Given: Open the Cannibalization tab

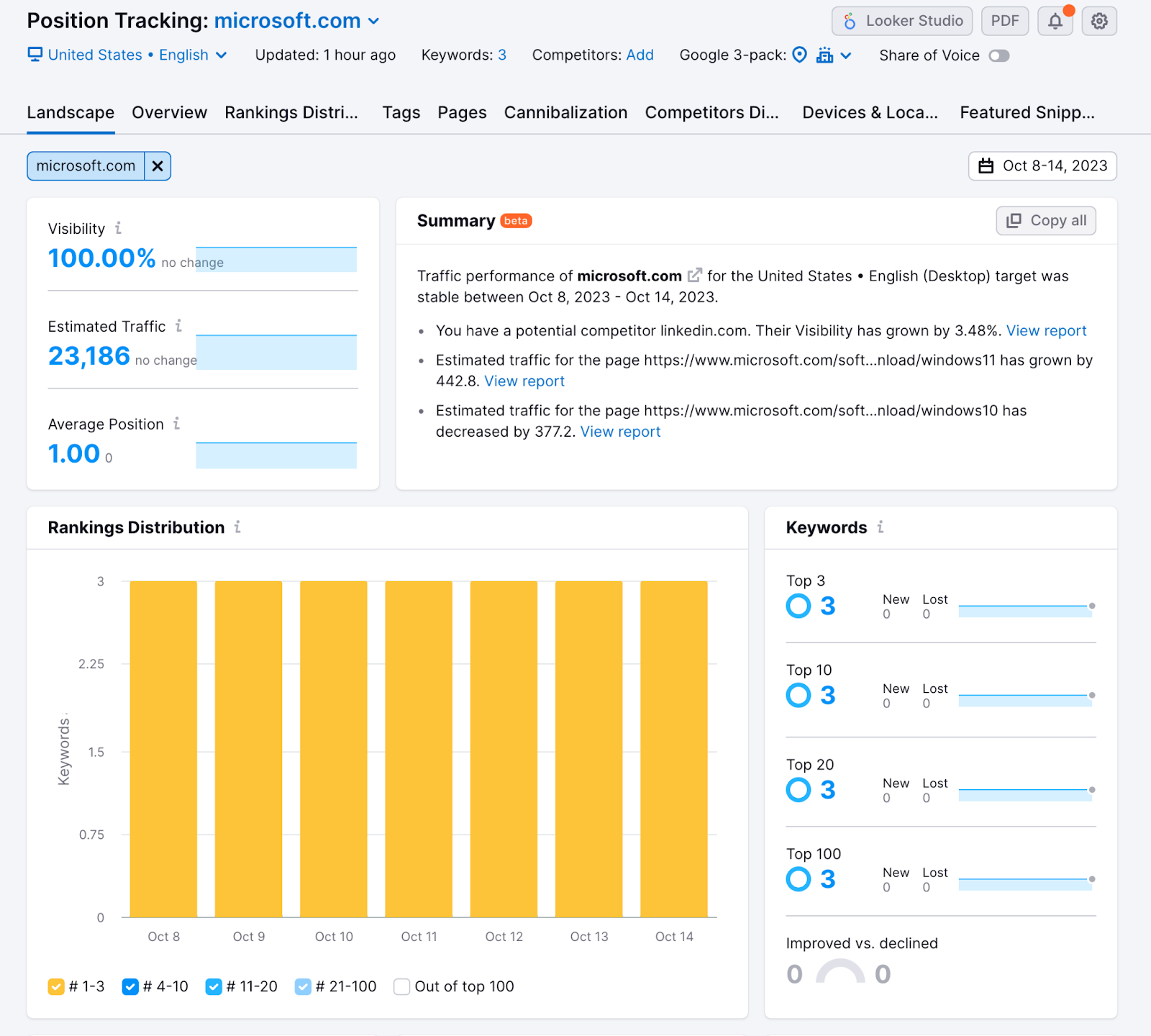Looking at the screenshot, I should [565, 112].
